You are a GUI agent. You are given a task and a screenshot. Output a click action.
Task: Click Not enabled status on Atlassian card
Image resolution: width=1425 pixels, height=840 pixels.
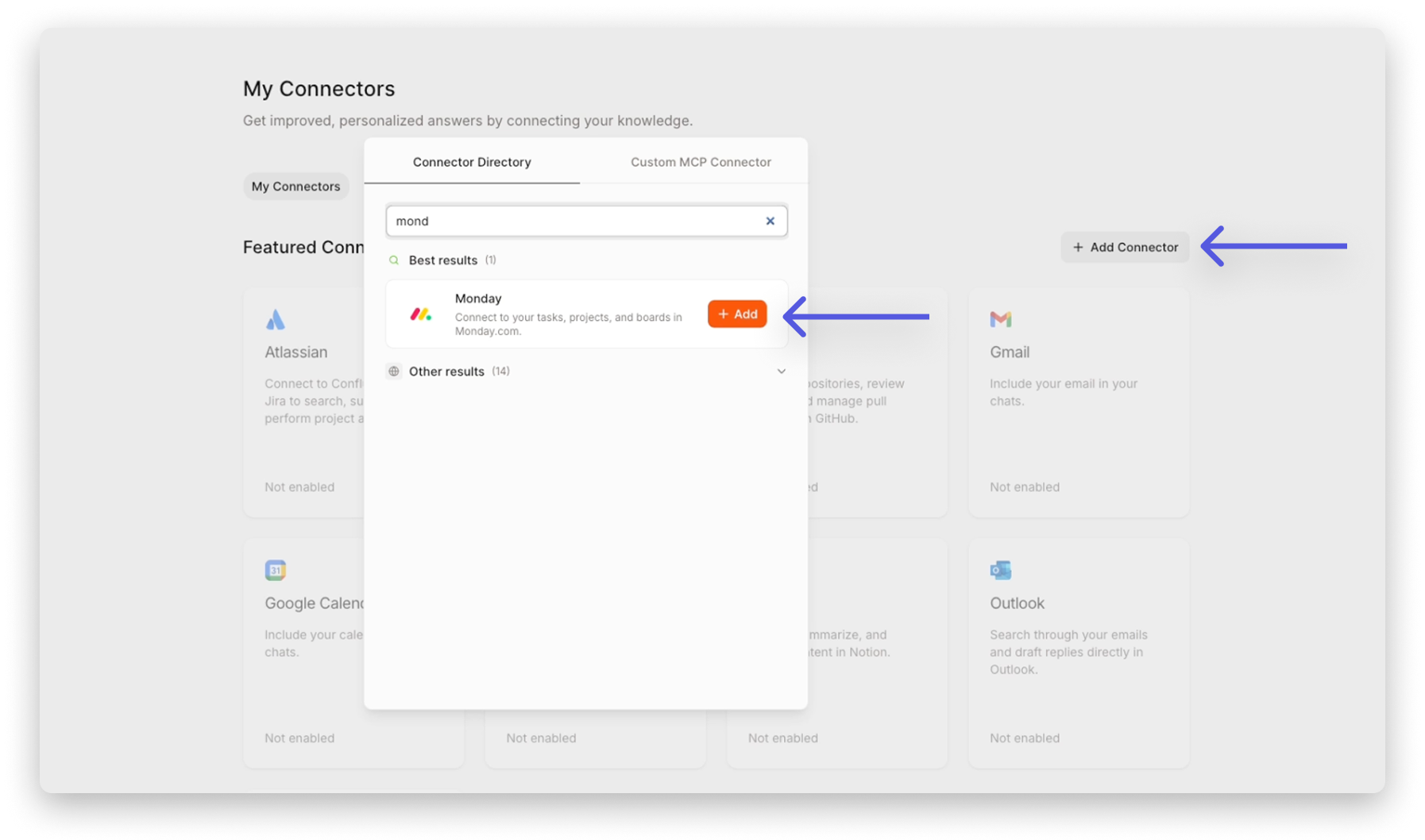pos(299,487)
